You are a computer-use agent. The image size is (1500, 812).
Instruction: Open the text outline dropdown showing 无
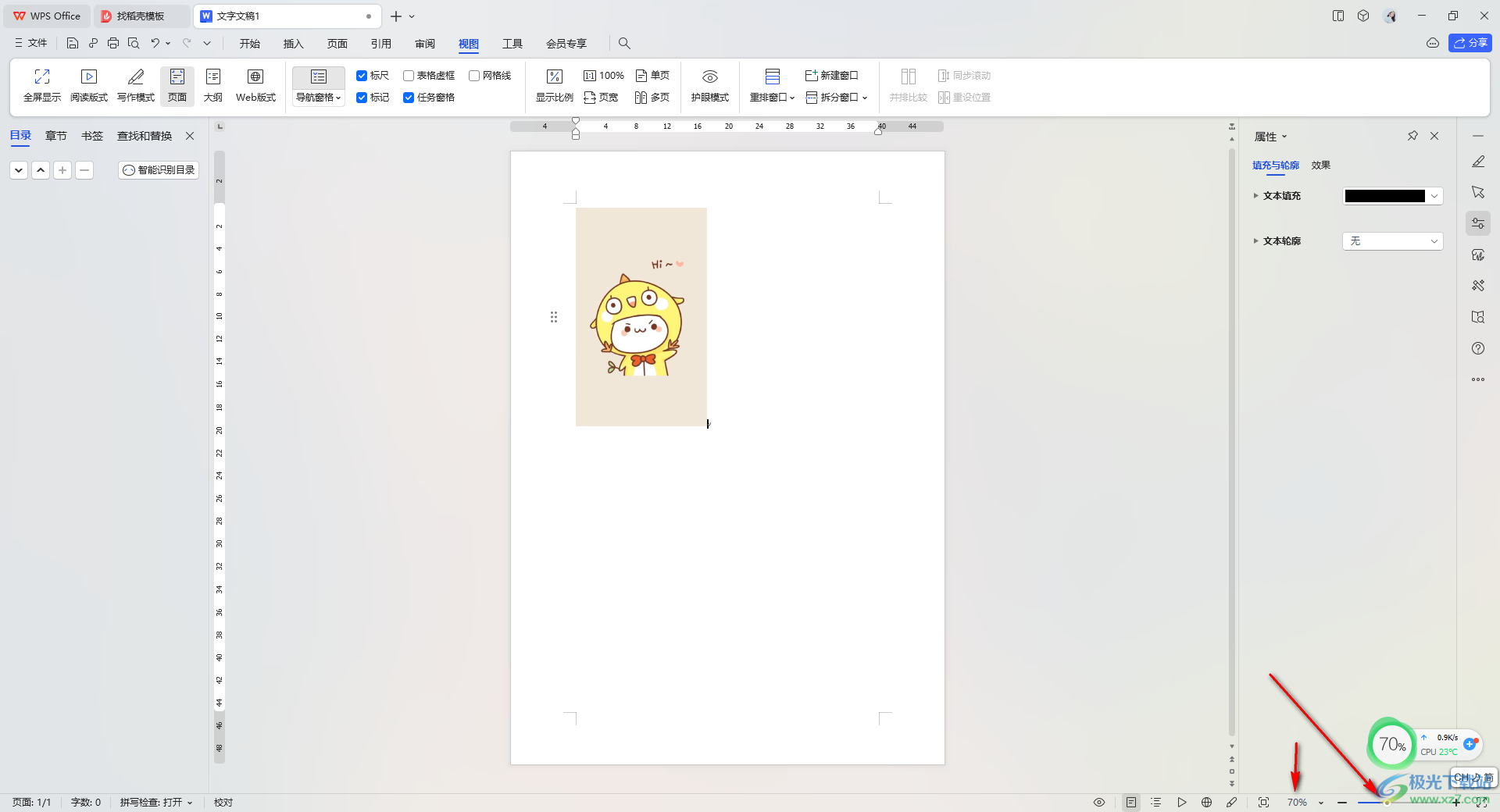[1392, 241]
